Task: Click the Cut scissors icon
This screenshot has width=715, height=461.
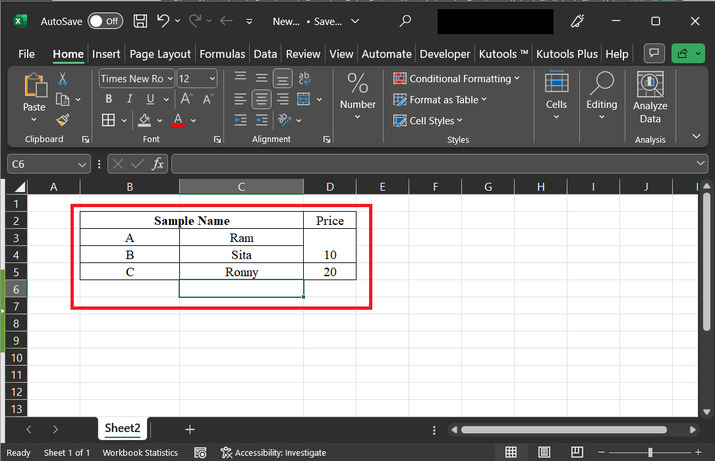Action: (x=63, y=79)
